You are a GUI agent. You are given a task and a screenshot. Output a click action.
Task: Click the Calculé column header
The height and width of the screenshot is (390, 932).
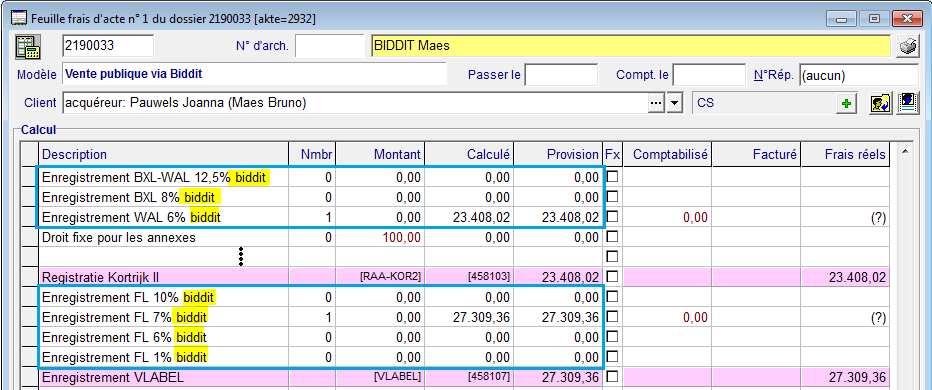click(x=469, y=155)
